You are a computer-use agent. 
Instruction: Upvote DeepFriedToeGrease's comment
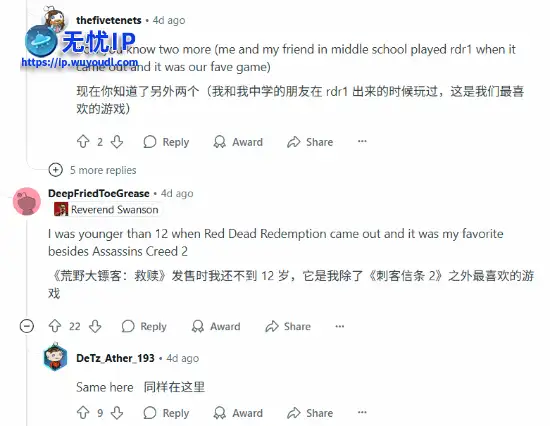55,326
